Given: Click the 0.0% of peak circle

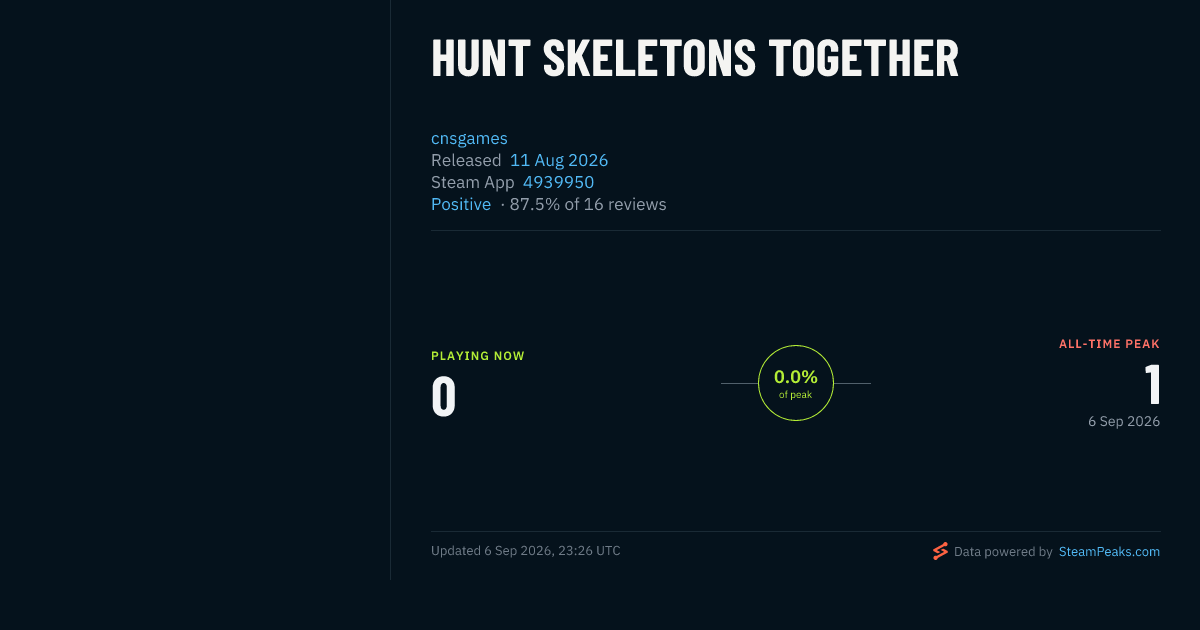Looking at the screenshot, I should point(796,383).
